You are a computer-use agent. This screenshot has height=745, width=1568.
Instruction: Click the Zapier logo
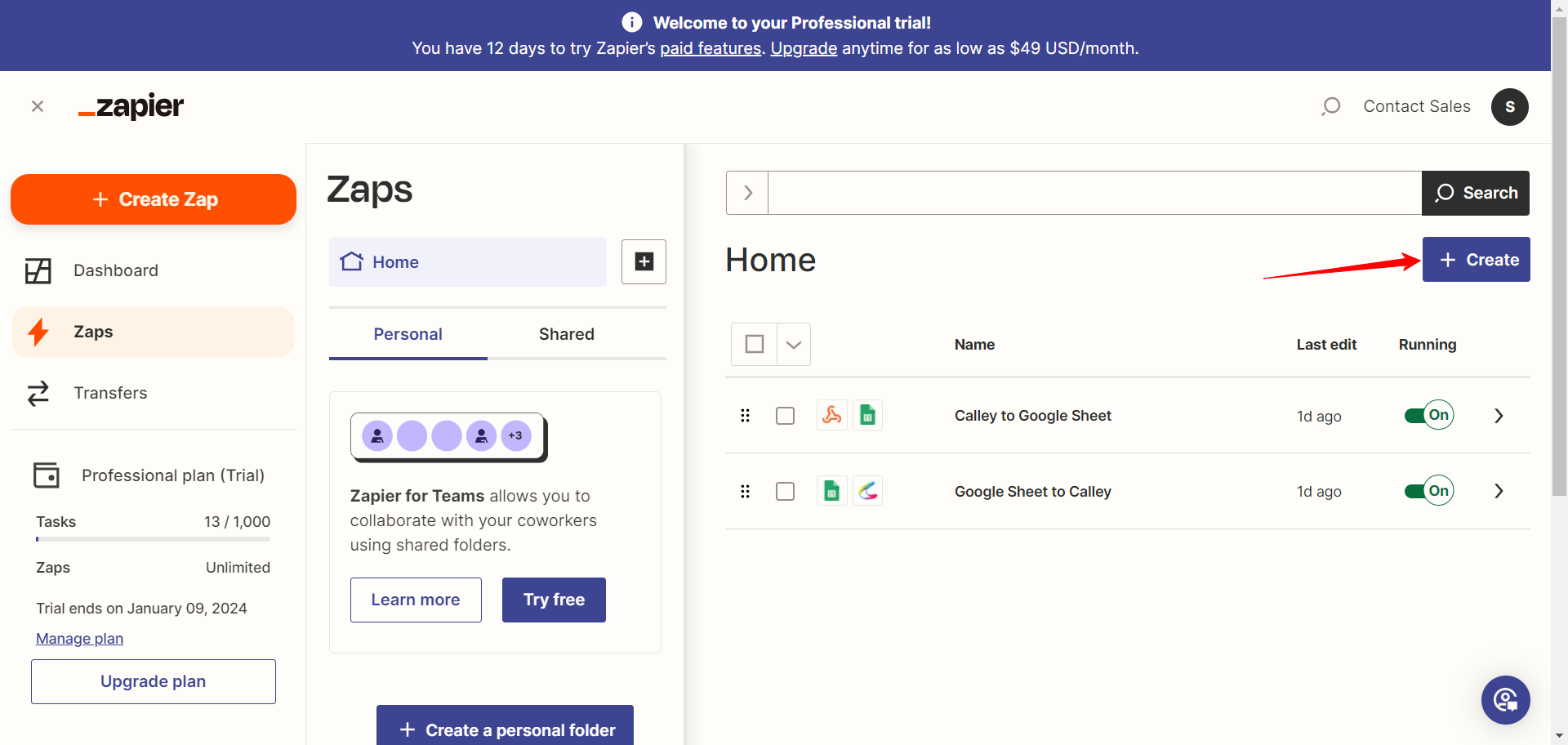click(131, 106)
